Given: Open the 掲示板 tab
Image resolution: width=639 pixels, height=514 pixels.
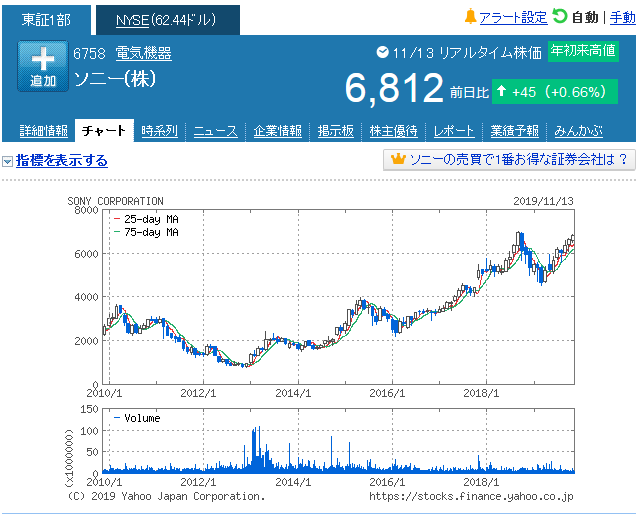Looking at the screenshot, I should (x=336, y=131).
